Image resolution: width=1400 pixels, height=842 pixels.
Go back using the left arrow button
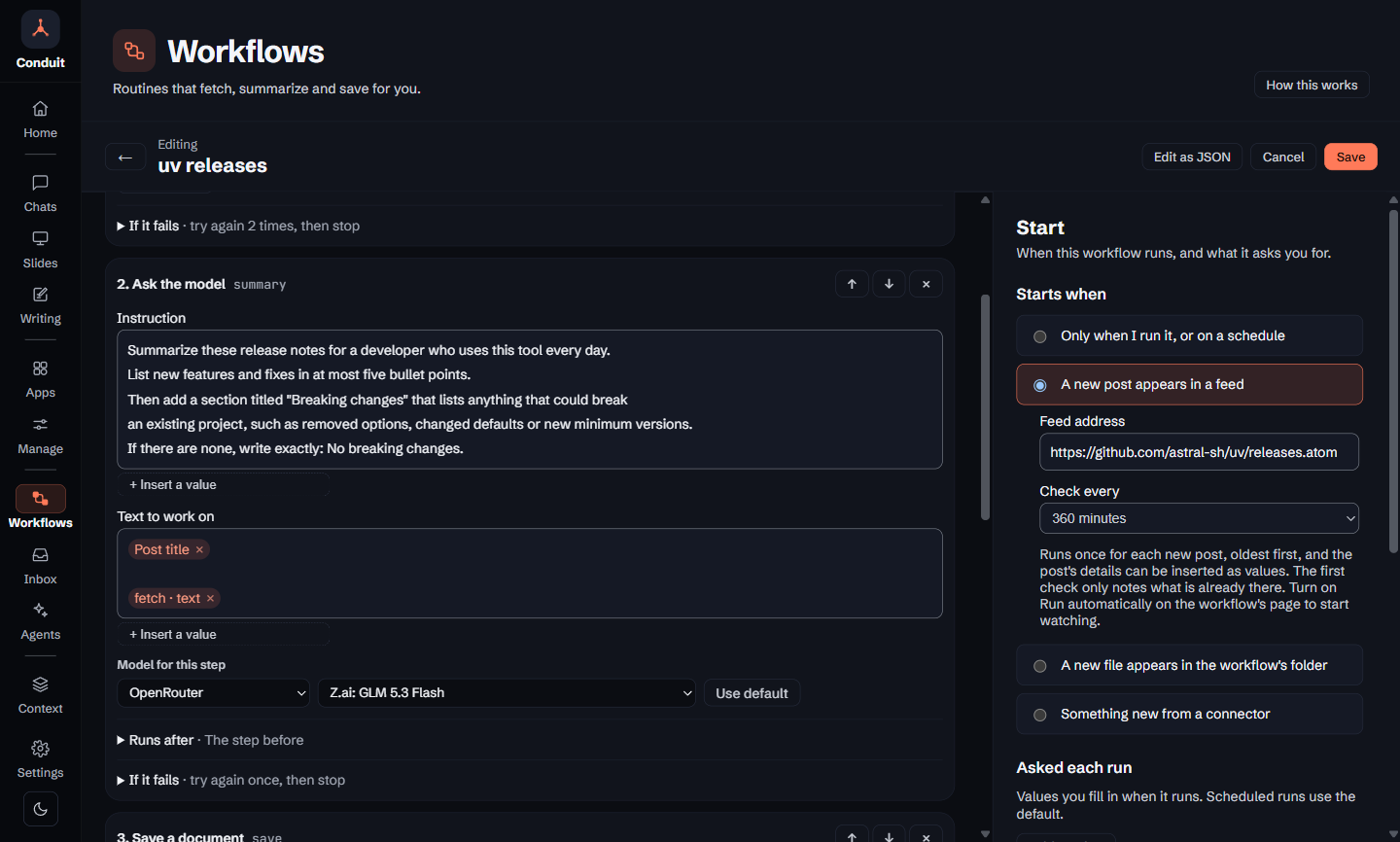pos(125,158)
